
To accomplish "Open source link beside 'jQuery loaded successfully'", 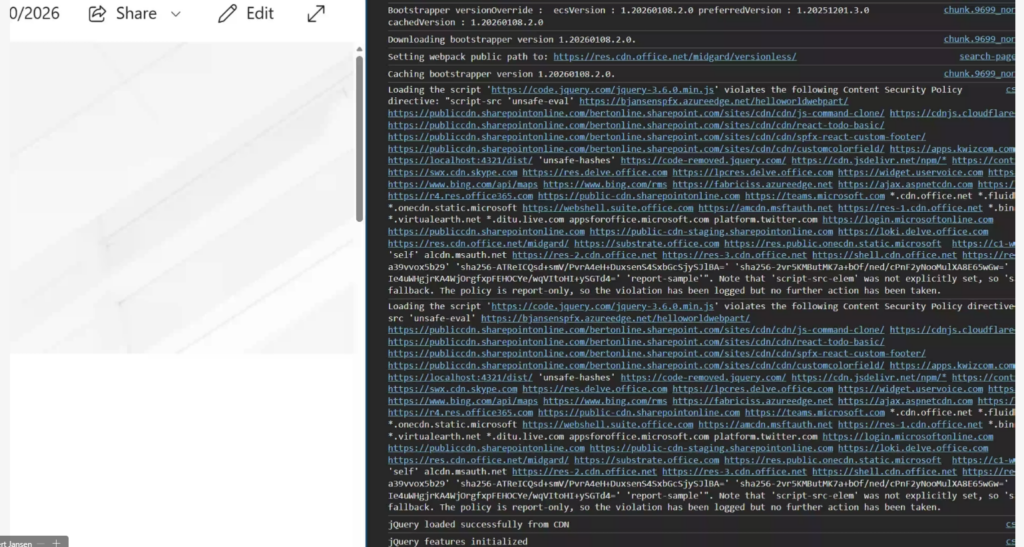I will 1012,524.
